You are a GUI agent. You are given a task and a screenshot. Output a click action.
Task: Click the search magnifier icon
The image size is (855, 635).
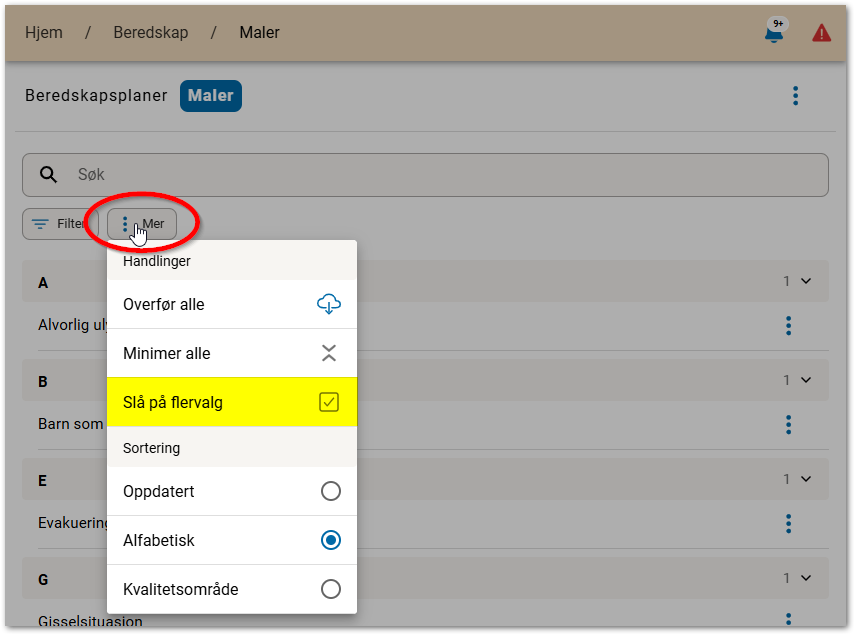point(49,175)
